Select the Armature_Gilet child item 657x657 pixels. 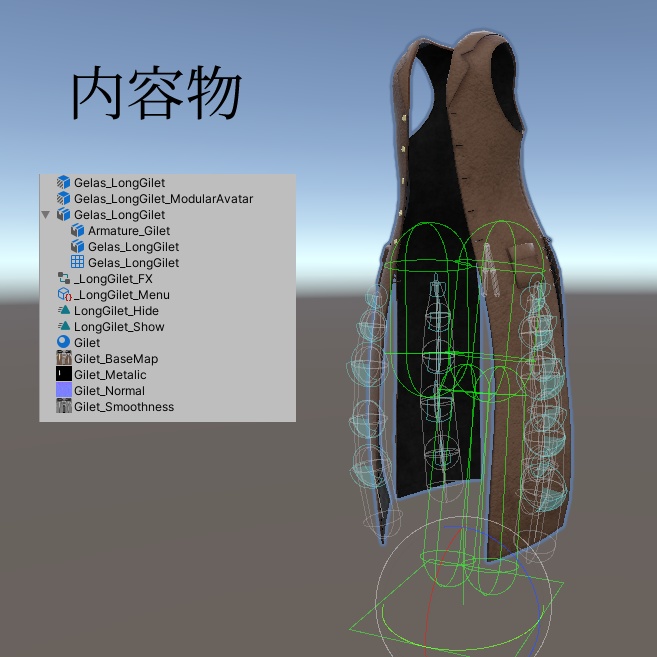(x=129, y=230)
